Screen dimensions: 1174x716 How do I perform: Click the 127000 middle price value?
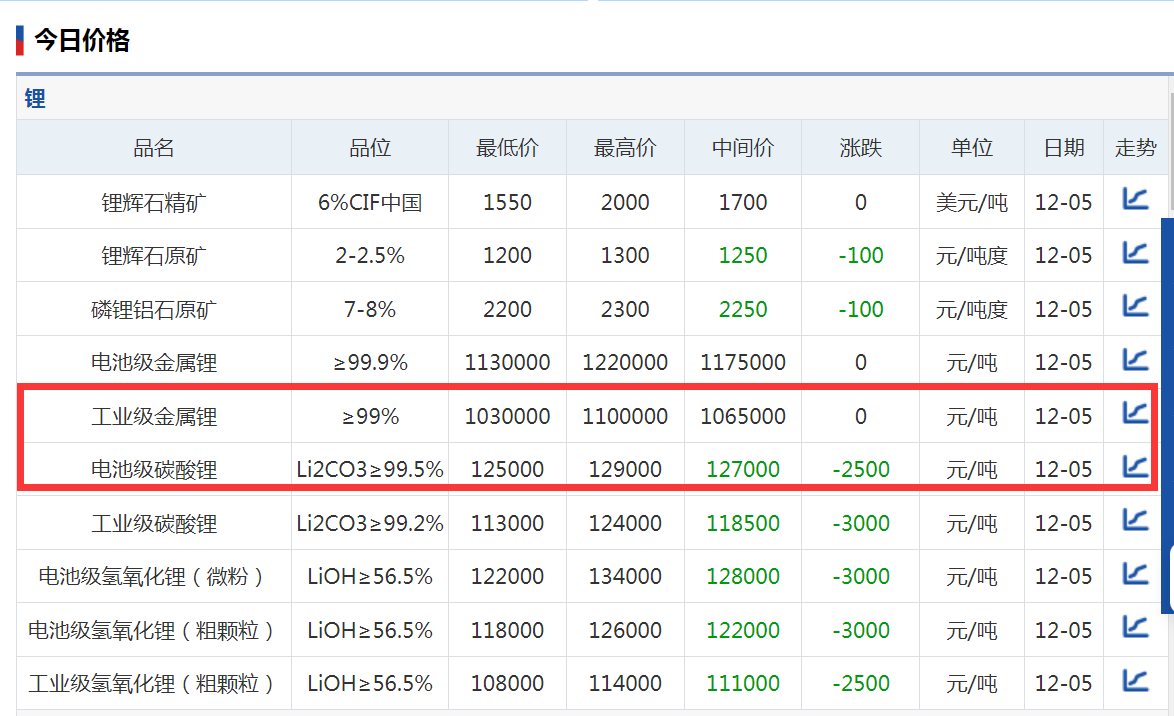tap(743, 470)
